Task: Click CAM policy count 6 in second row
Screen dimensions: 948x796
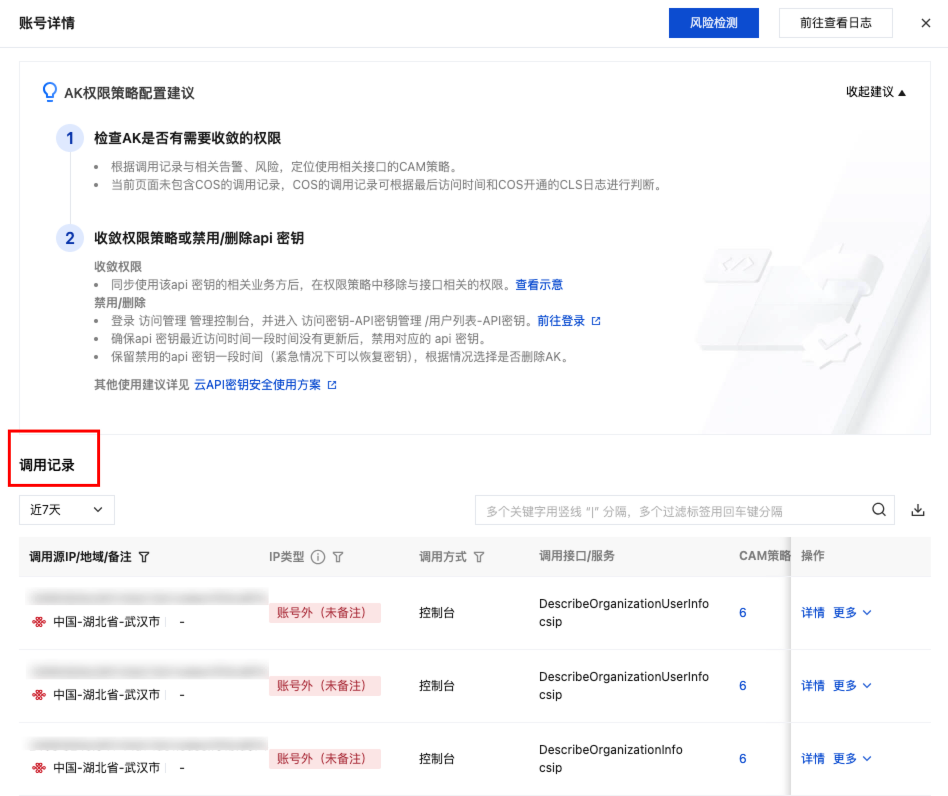Action: click(x=743, y=686)
